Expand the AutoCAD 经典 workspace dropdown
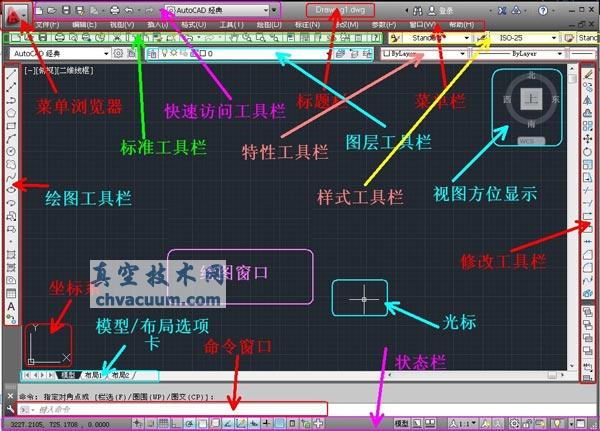 [x=104, y=53]
